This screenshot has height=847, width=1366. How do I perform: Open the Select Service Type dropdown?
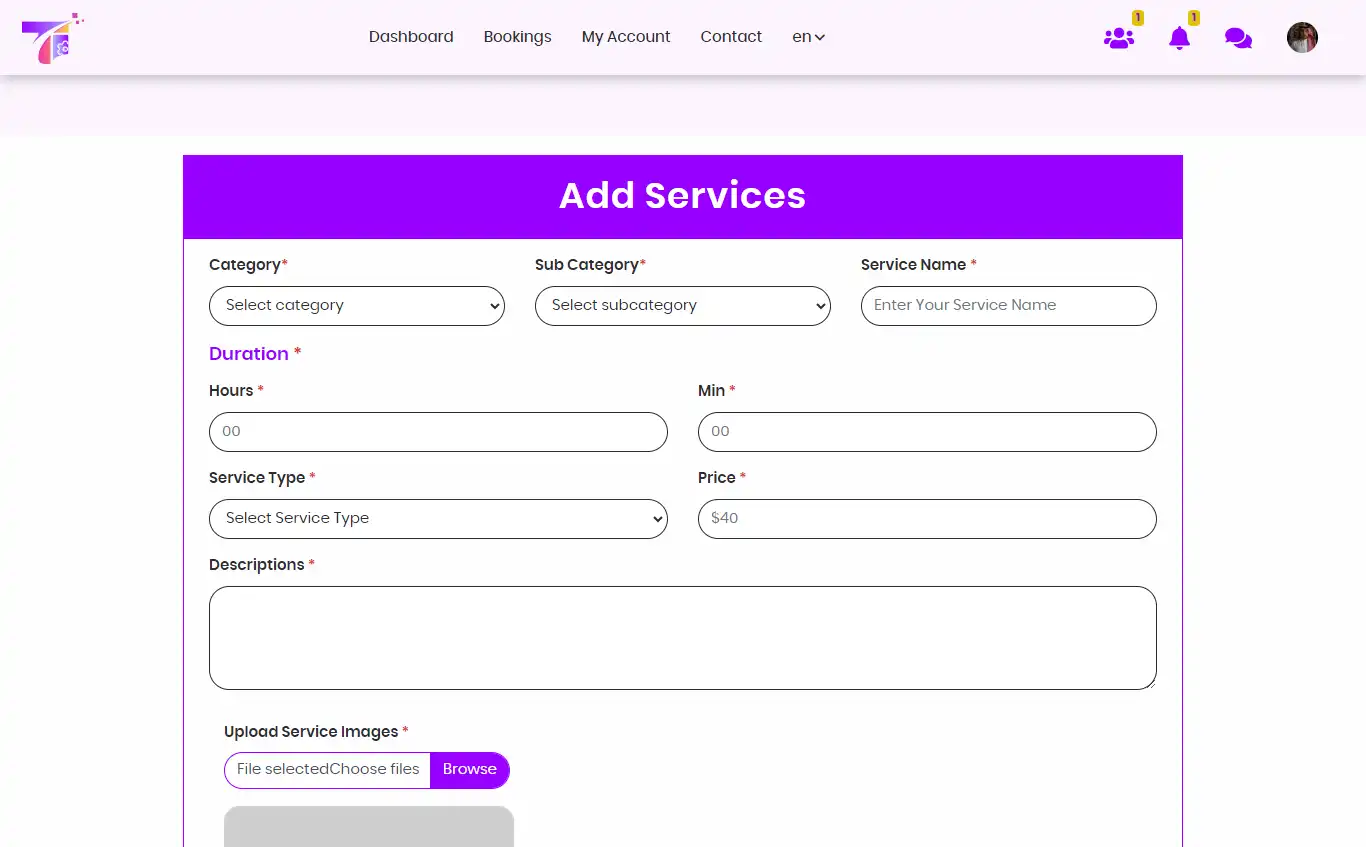pyautogui.click(x=438, y=519)
